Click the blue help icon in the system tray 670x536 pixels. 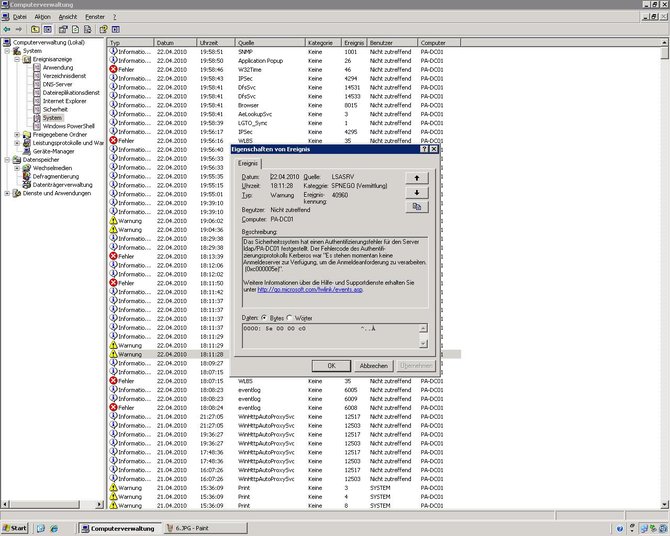pos(620,529)
